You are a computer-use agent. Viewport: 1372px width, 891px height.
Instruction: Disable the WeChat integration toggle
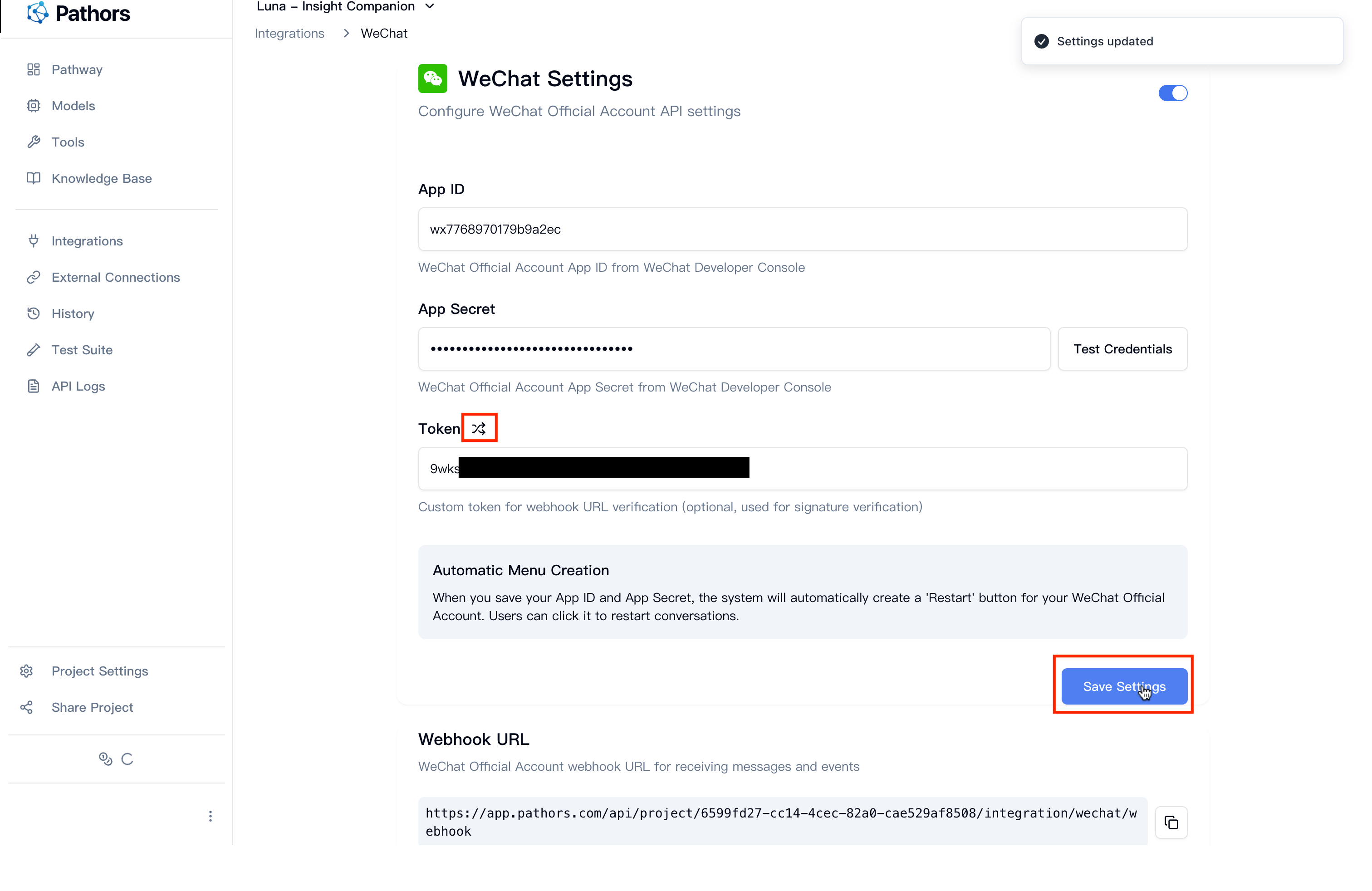coord(1173,93)
